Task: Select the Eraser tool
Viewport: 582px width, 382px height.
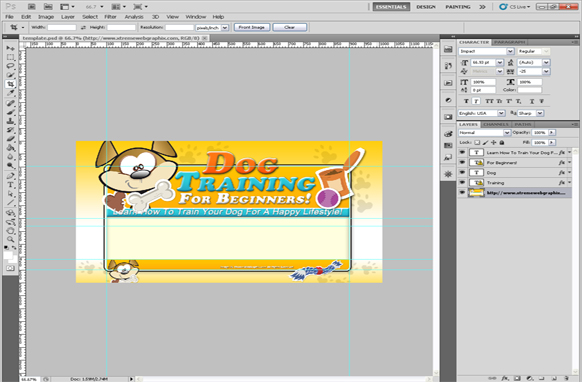Action: pos(10,139)
